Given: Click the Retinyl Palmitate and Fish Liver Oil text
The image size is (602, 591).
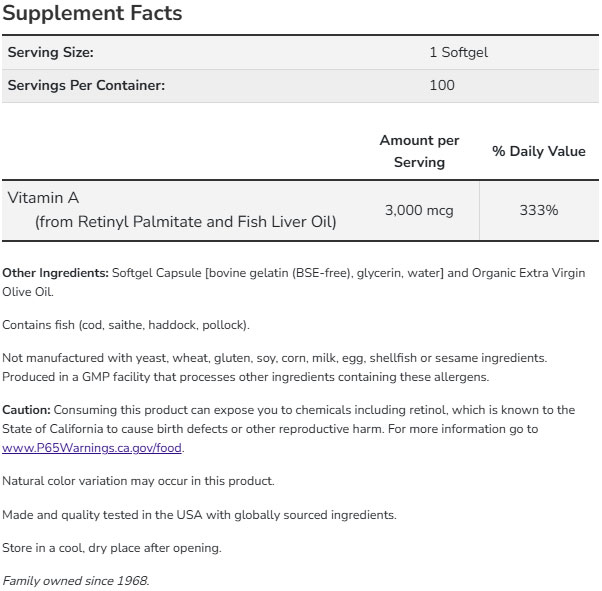Looking at the screenshot, I should coord(186,222).
